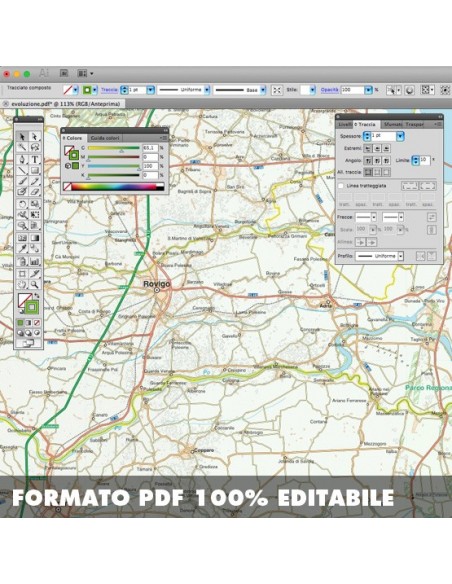452x584 pixels.
Task: Select the Lasso tool
Action: (35, 147)
